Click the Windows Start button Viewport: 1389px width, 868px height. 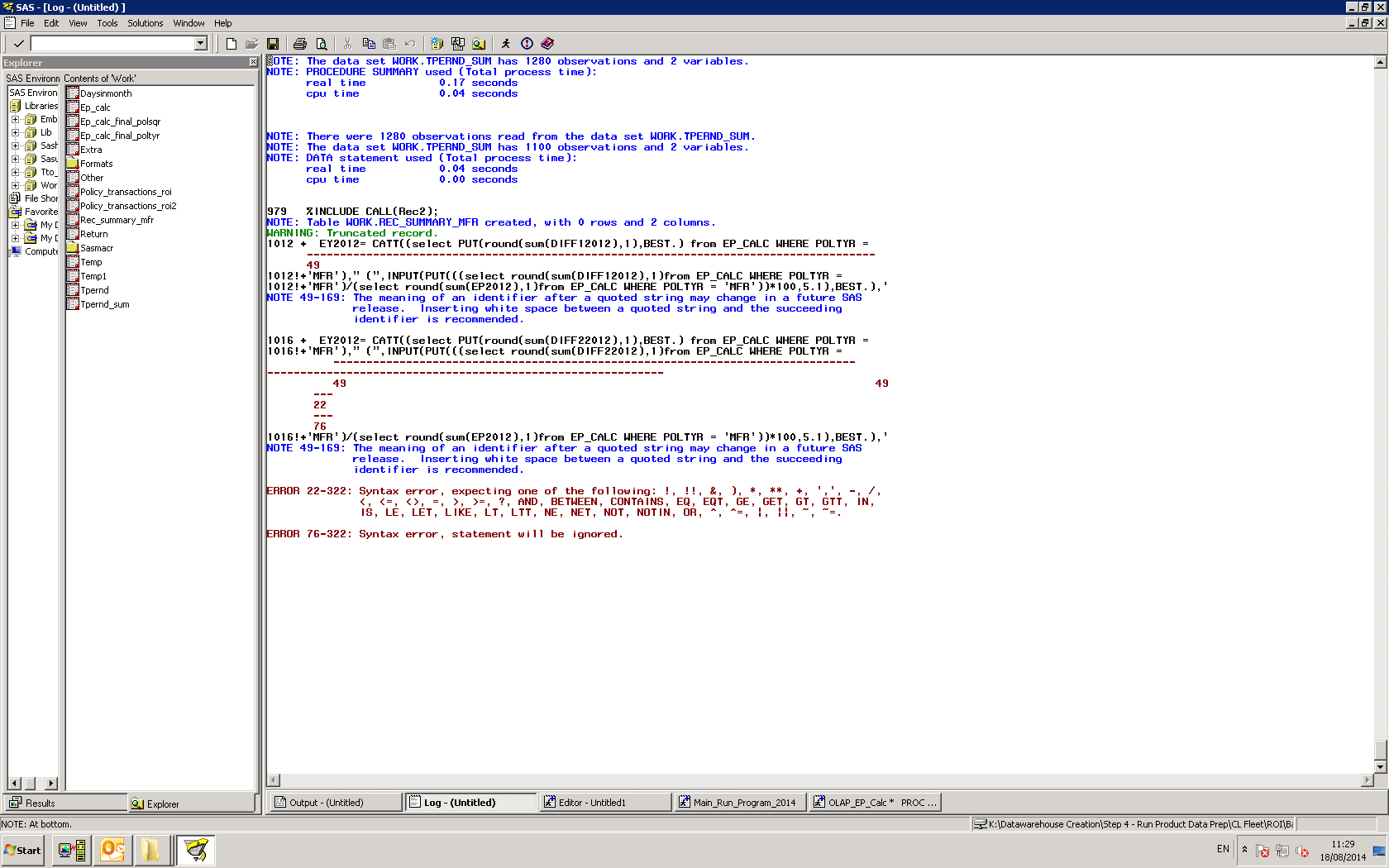pos(23,850)
